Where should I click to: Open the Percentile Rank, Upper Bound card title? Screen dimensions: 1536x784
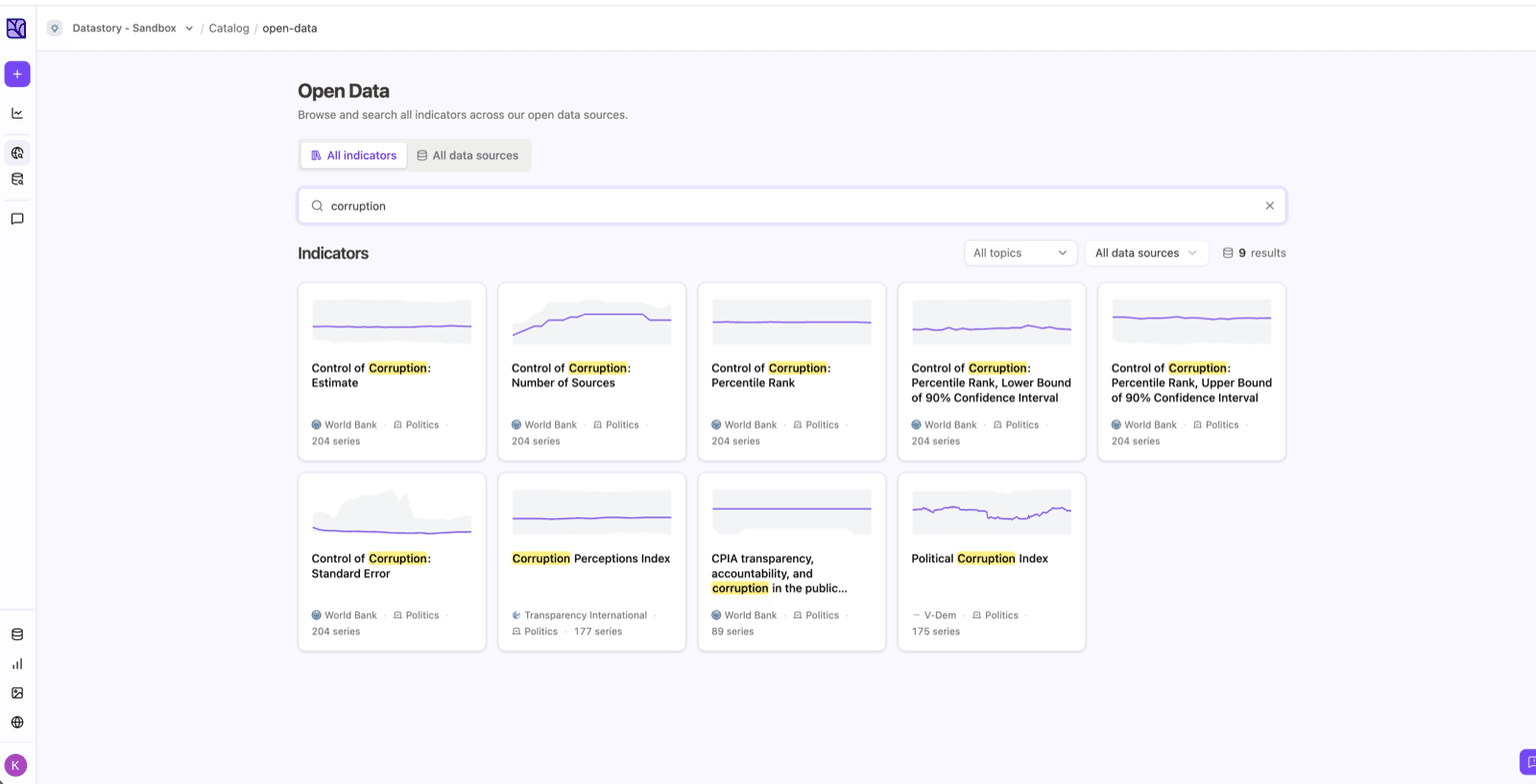click(1191, 383)
